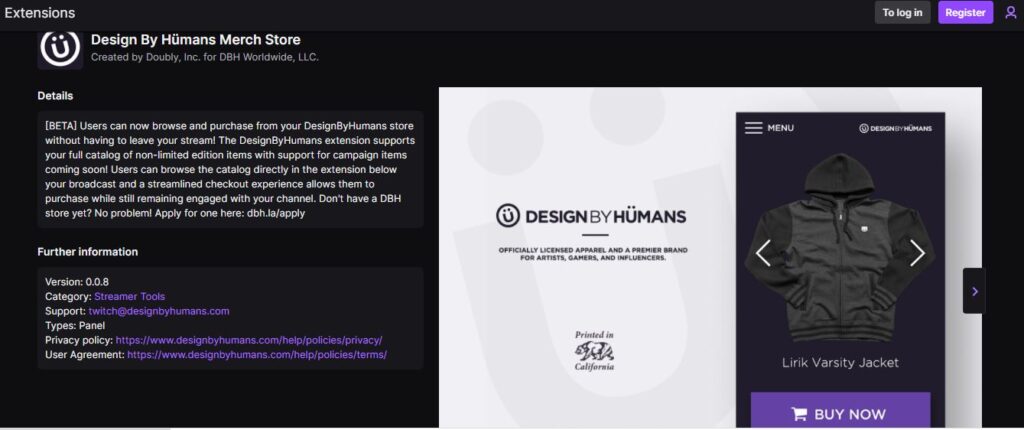The height and width of the screenshot is (430, 1024).
Task: Click the large DESIGNBYHÜMANS banner logo
Action: [x=591, y=216]
